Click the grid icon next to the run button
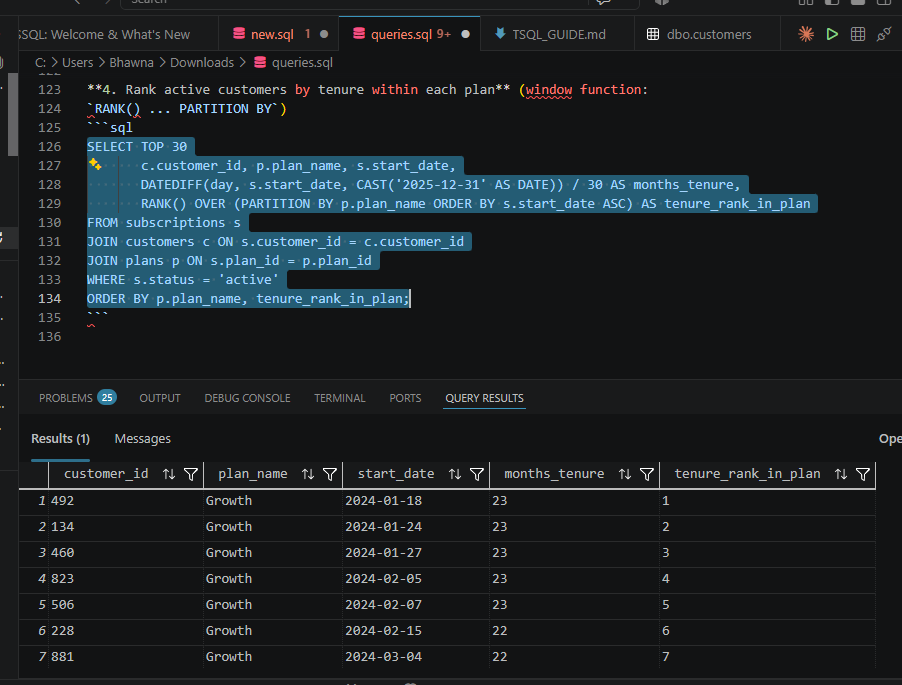 click(858, 35)
